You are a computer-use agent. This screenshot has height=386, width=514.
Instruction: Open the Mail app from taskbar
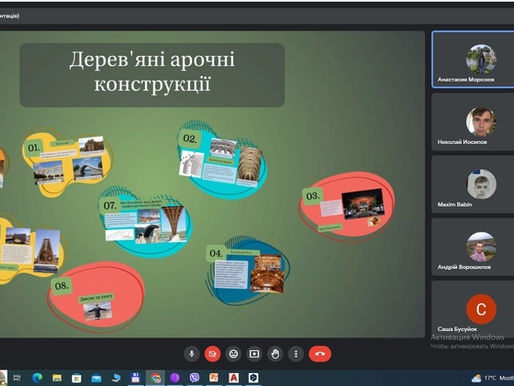click(x=96, y=378)
